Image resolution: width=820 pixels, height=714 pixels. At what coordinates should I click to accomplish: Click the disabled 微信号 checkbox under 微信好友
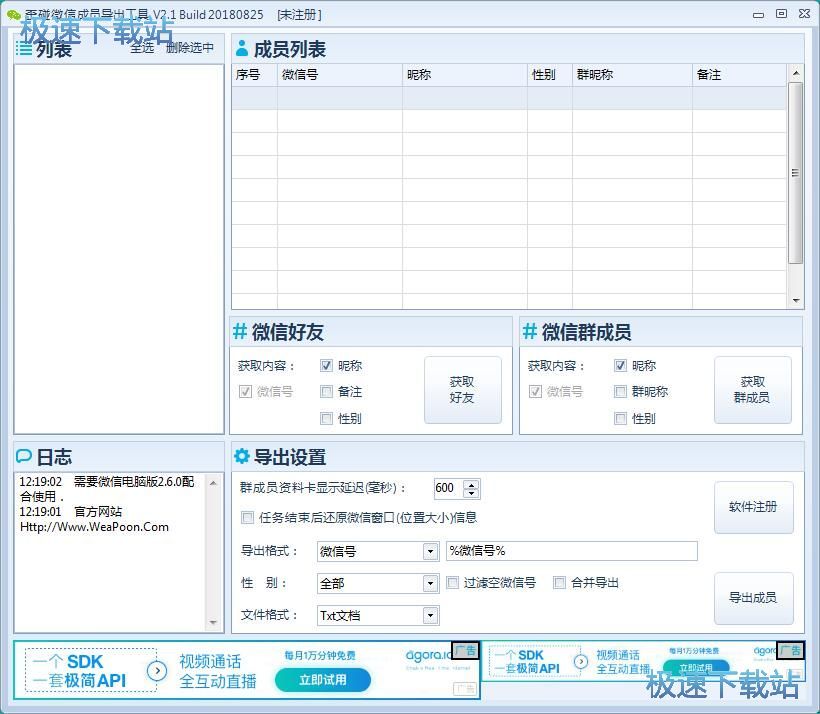[x=245, y=391]
